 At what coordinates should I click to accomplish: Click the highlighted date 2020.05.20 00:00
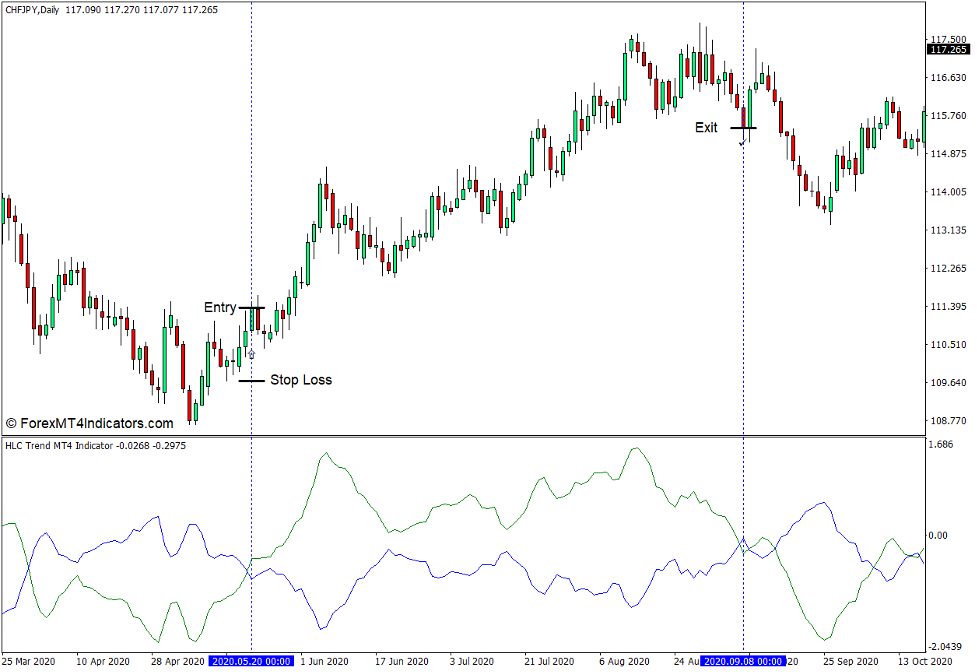point(251,660)
